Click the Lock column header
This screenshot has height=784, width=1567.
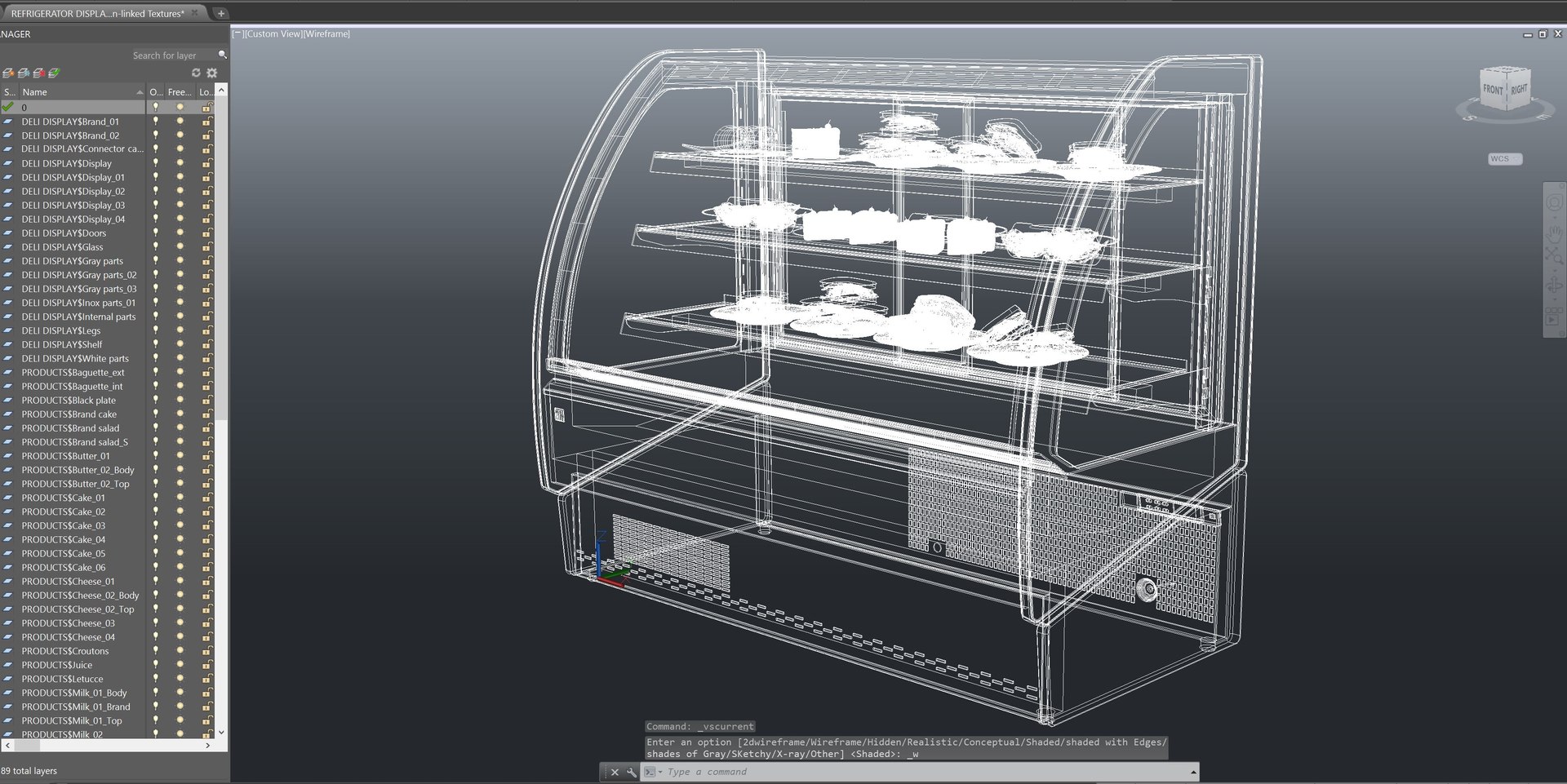point(206,92)
